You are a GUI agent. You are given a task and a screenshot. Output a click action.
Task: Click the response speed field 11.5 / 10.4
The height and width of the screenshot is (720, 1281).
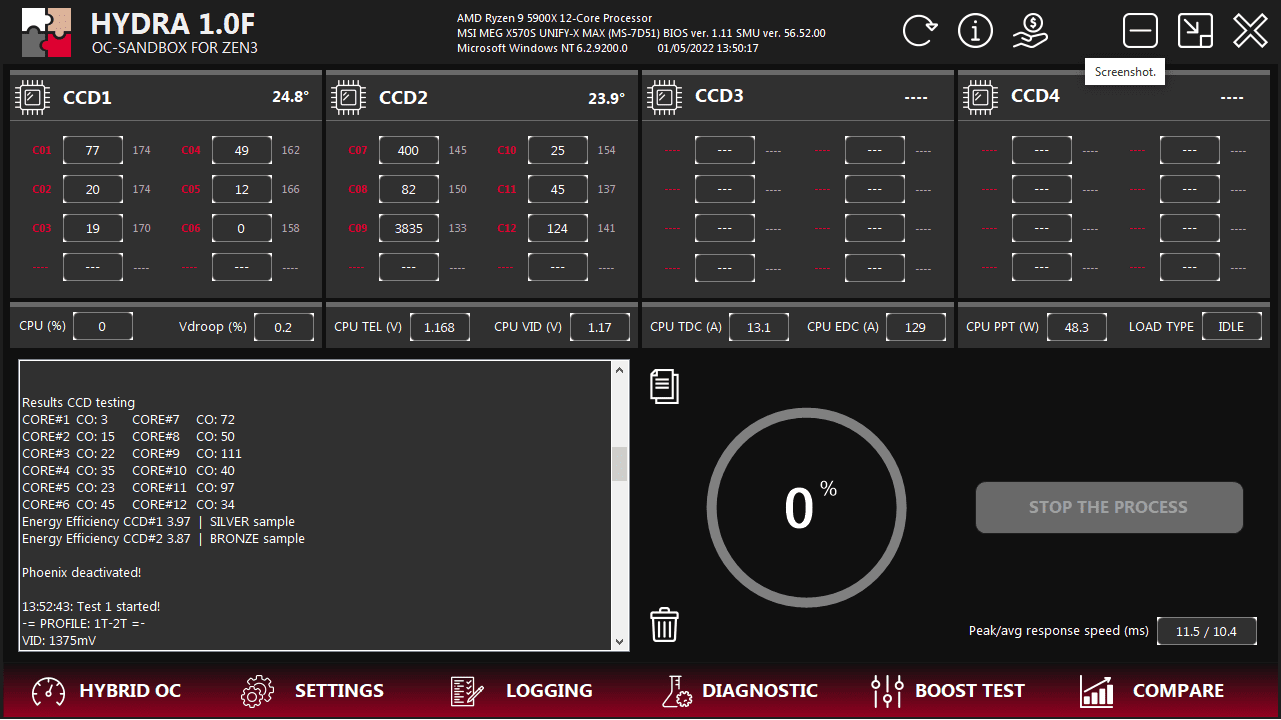point(1207,631)
